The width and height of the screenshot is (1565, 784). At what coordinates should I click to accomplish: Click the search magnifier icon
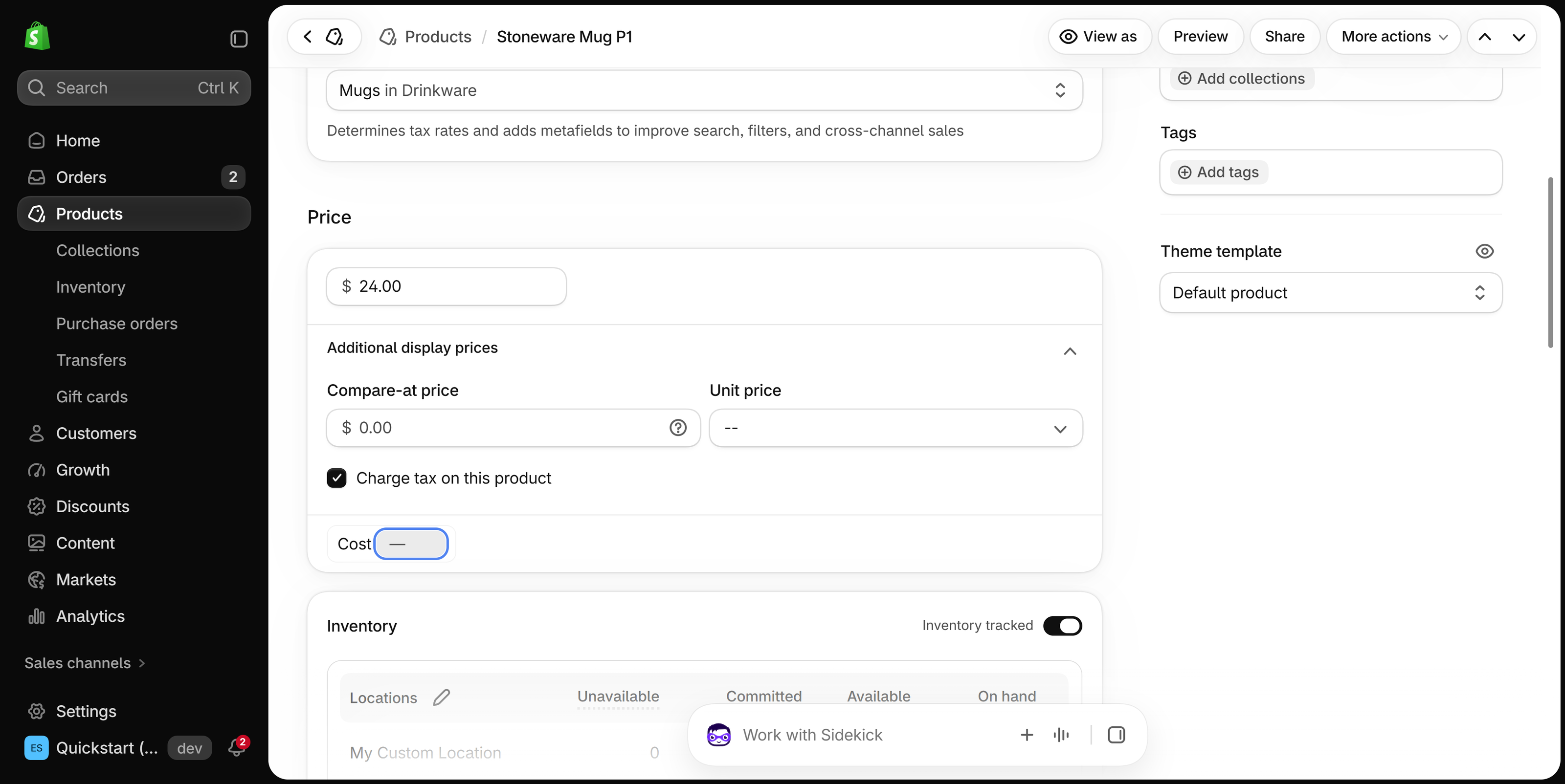point(37,88)
